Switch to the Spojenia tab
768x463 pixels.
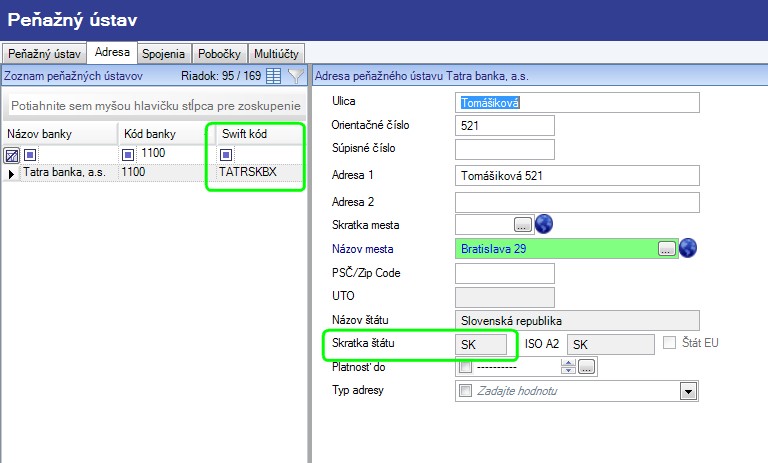pos(162,53)
